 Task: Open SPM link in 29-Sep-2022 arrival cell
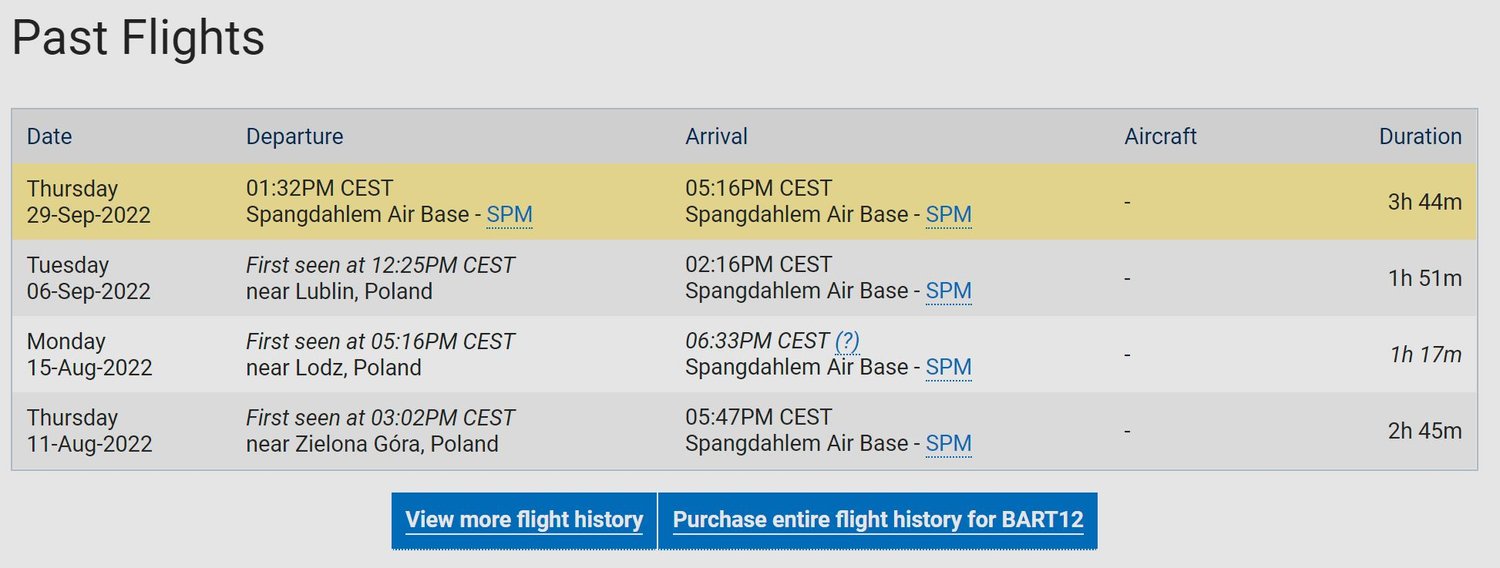click(x=948, y=215)
